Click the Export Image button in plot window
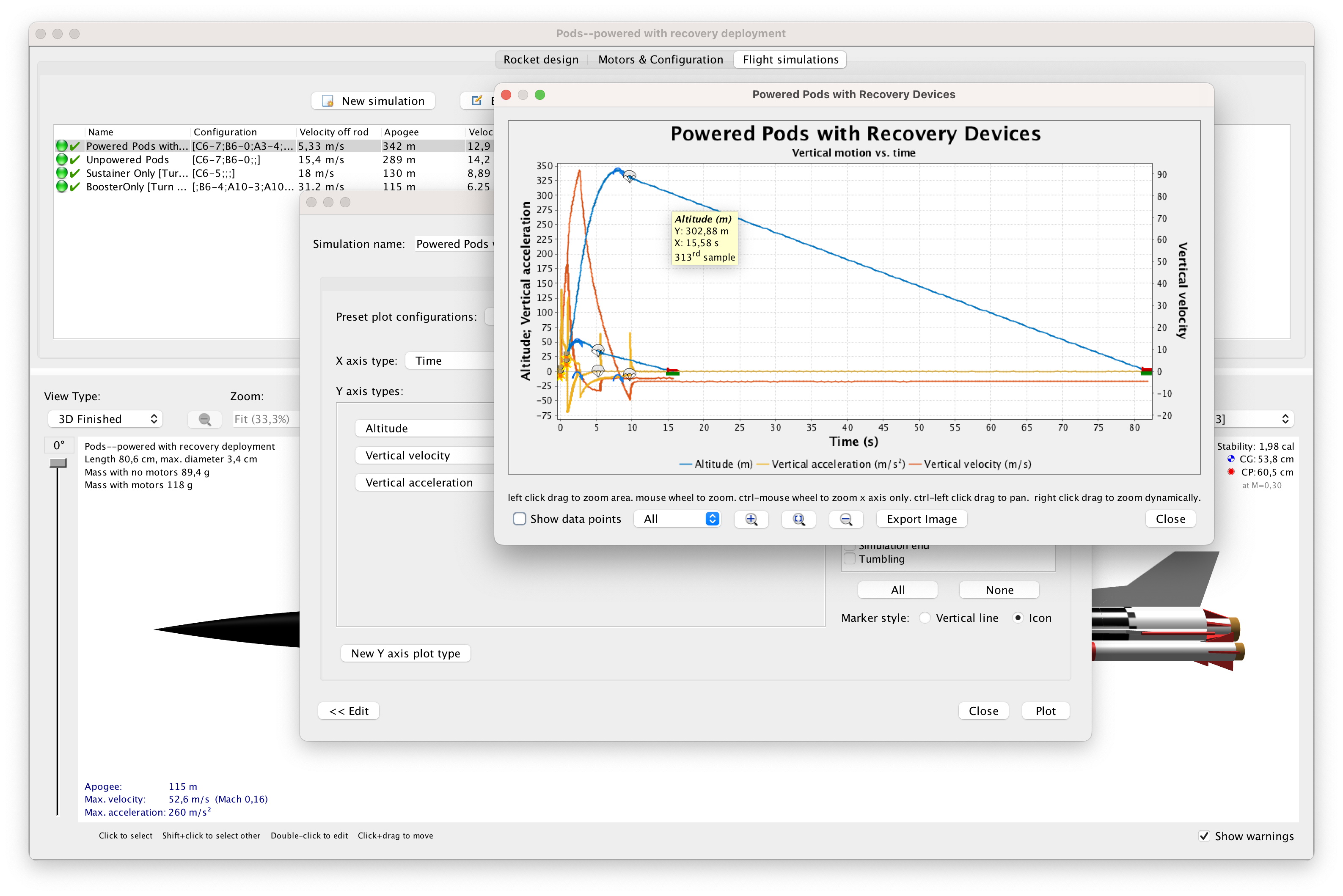The height and width of the screenshot is (896, 1343). pyautogui.click(x=921, y=518)
